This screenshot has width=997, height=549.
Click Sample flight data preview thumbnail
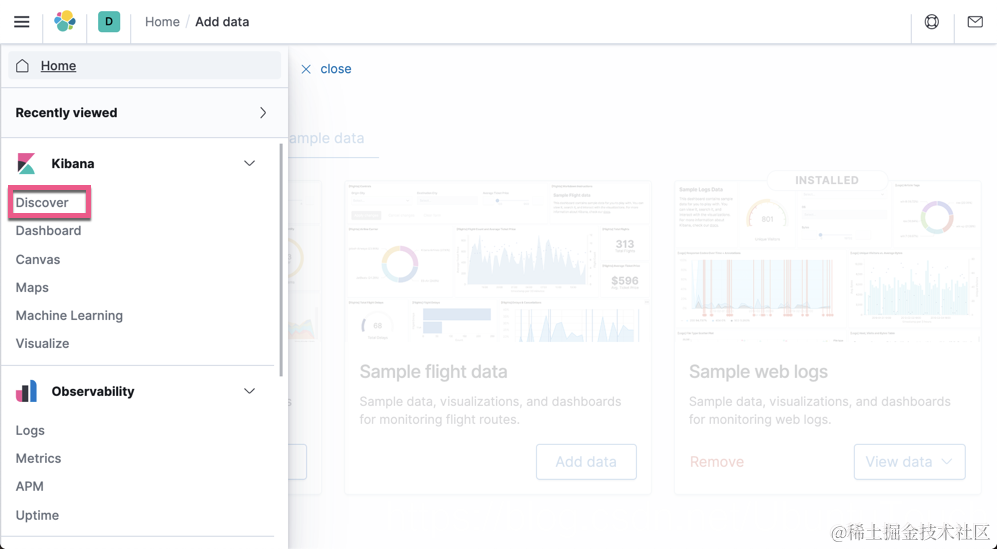point(497,261)
